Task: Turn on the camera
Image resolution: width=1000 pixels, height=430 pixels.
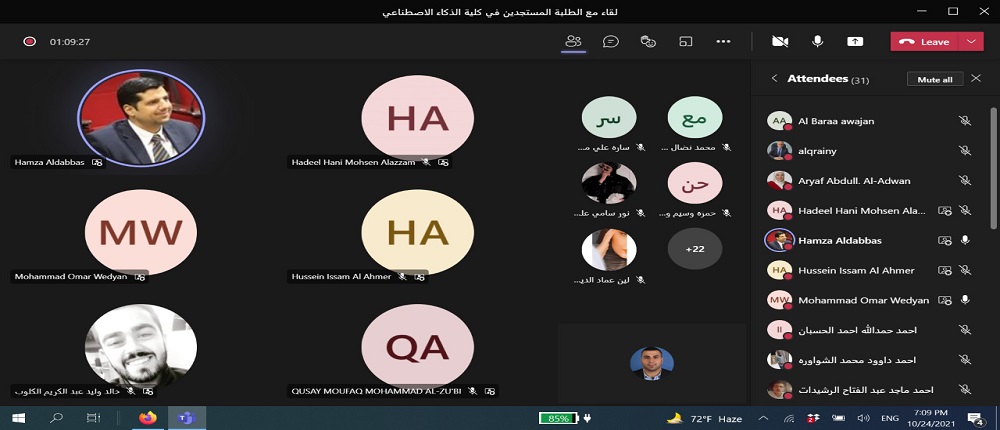Action: pyautogui.click(x=780, y=42)
